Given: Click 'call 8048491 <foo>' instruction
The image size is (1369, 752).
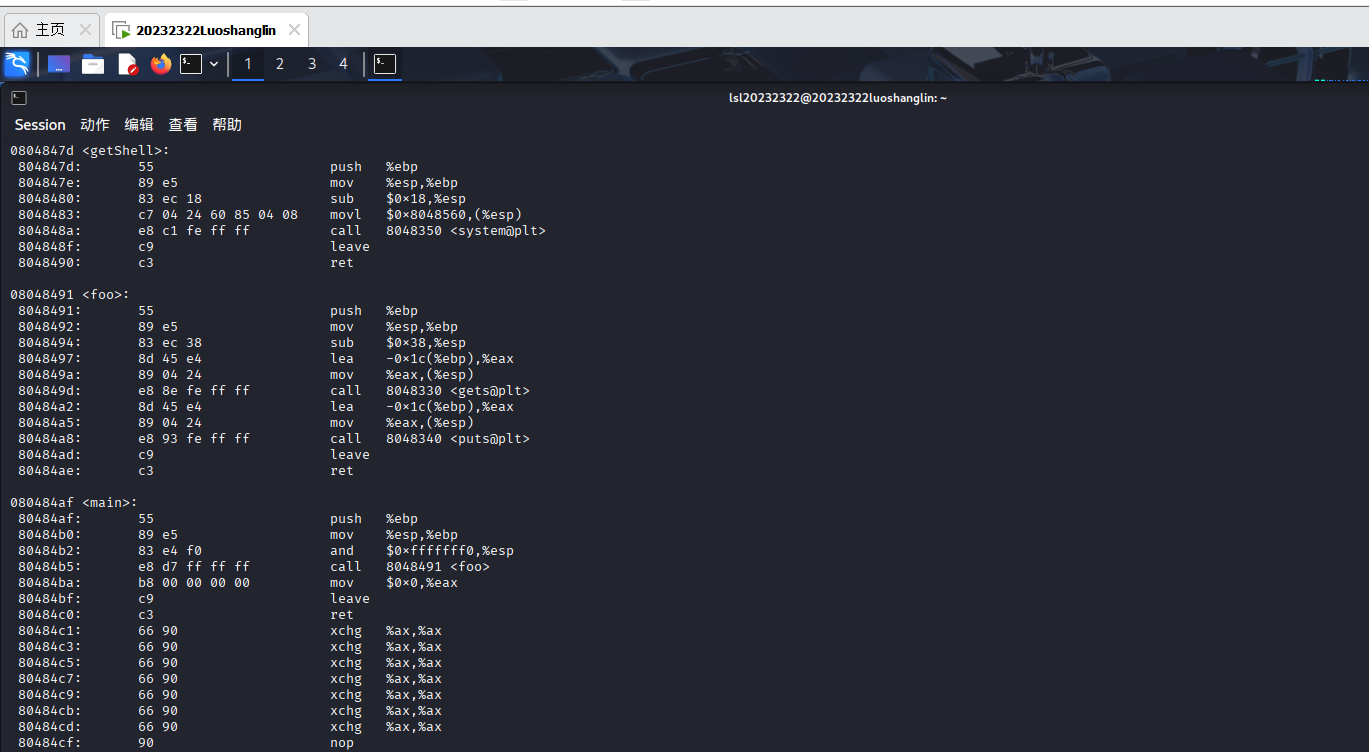Looking at the screenshot, I should tap(410, 567).
